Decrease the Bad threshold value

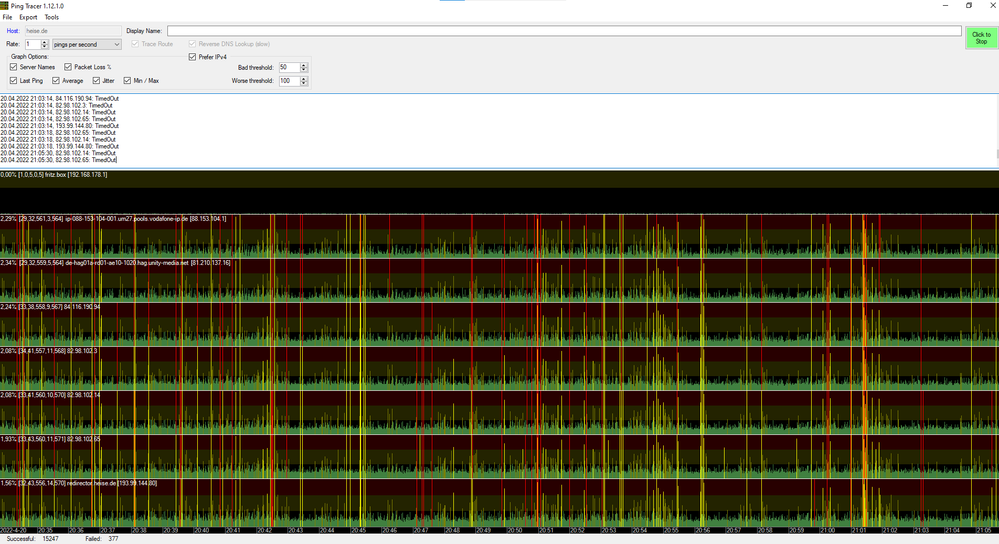[304, 69]
